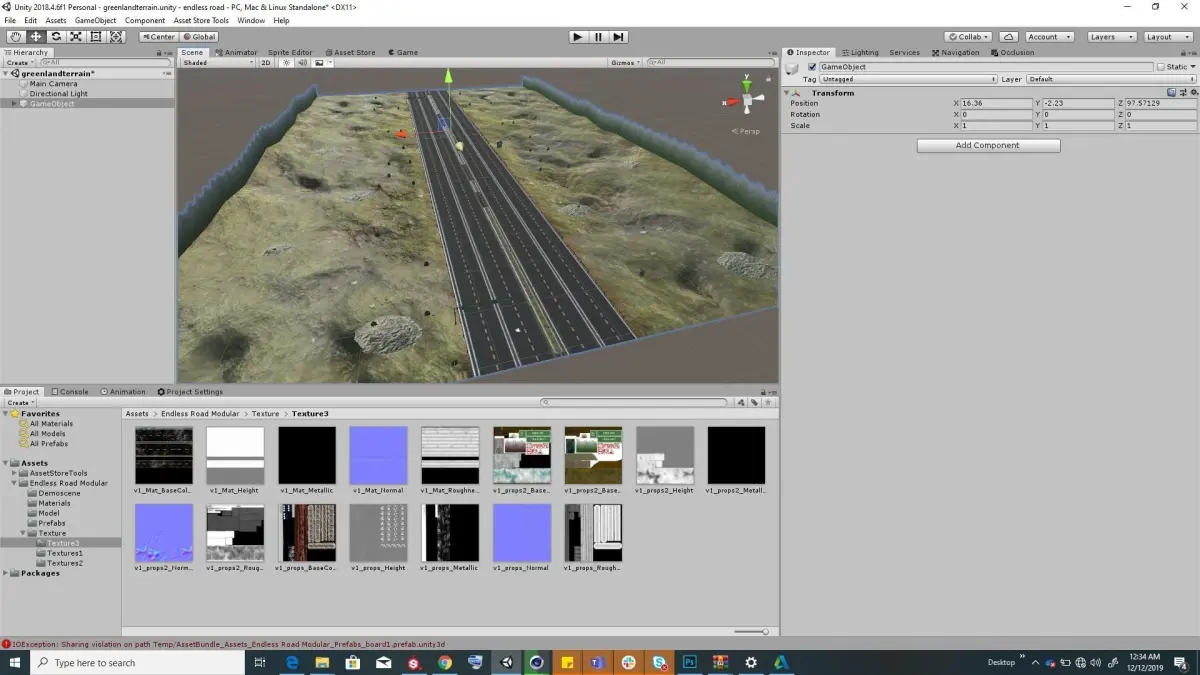Viewport: 1200px width, 675px height.
Task: Open the Project Create menu button
Action: (x=18, y=402)
